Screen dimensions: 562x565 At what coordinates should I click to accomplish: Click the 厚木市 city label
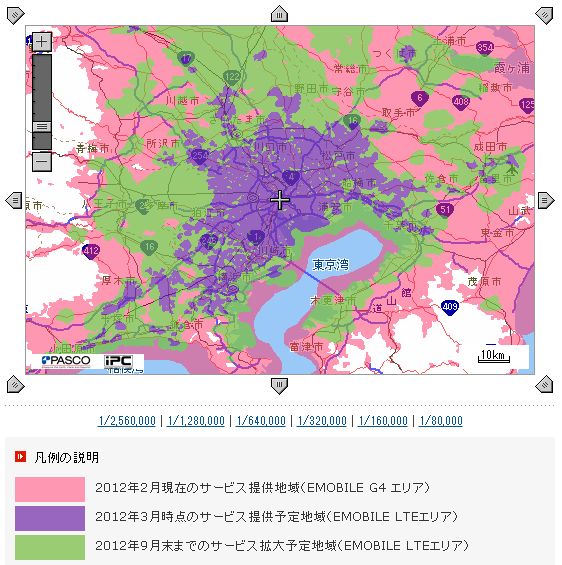119,280
